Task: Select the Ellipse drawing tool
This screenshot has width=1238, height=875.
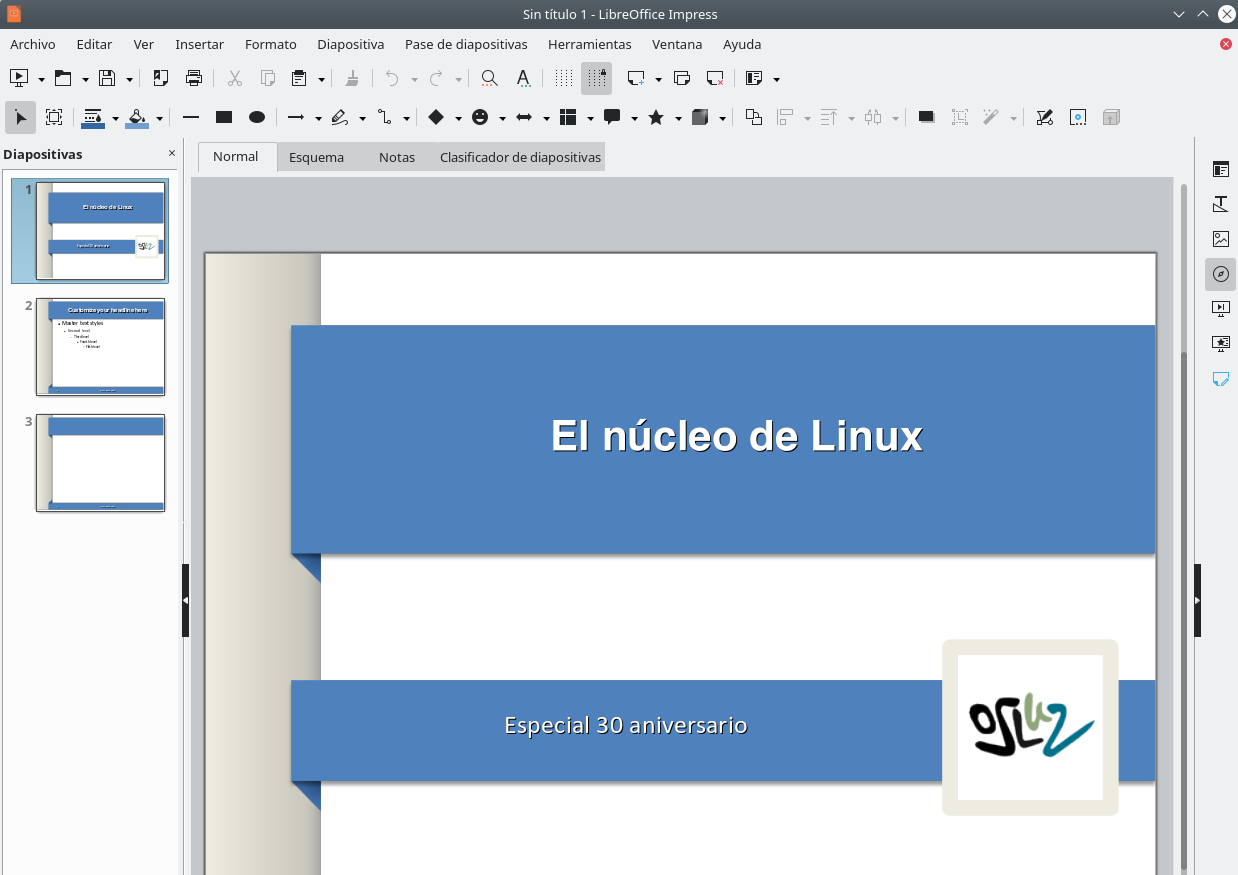Action: pyautogui.click(x=256, y=117)
